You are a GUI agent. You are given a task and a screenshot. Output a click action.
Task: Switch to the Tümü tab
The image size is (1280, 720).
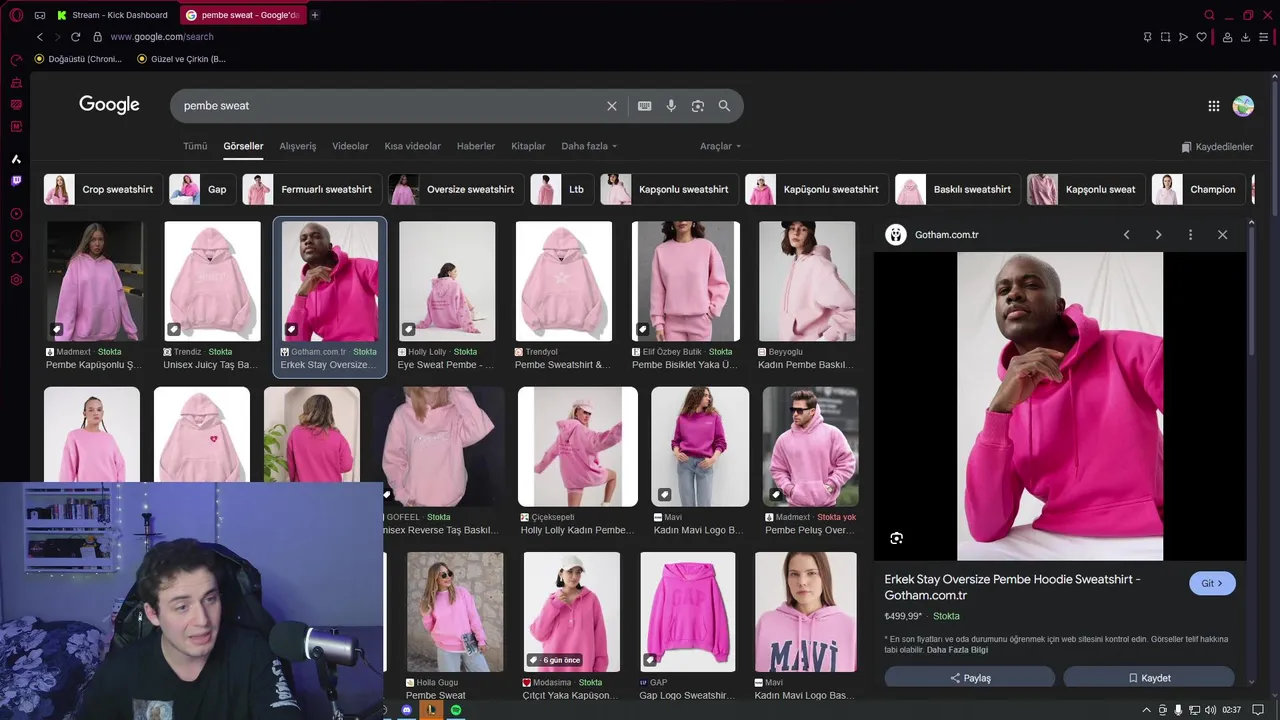pyautogui.click(x=195, y=146)
